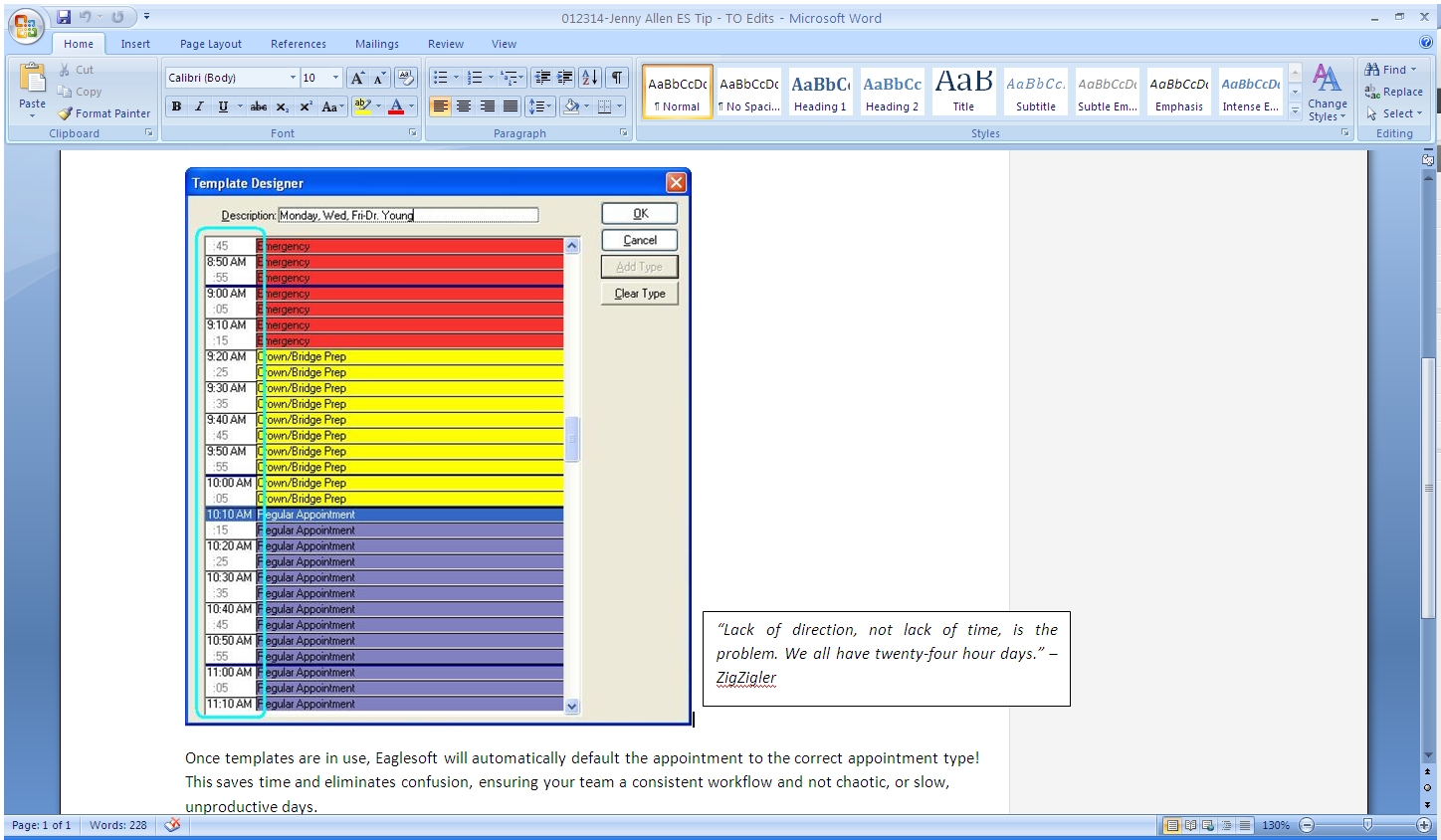The image size is (1441, 840).
Task: Toggle strikethrough formatting
Action: (259, 106)
